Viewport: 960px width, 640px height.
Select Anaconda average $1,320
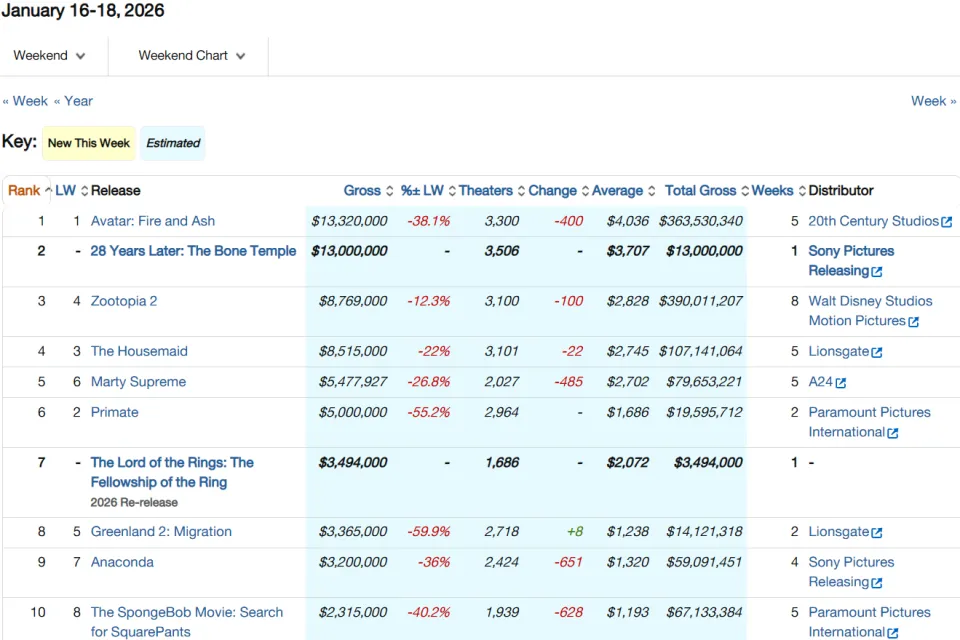pos(628,562)
